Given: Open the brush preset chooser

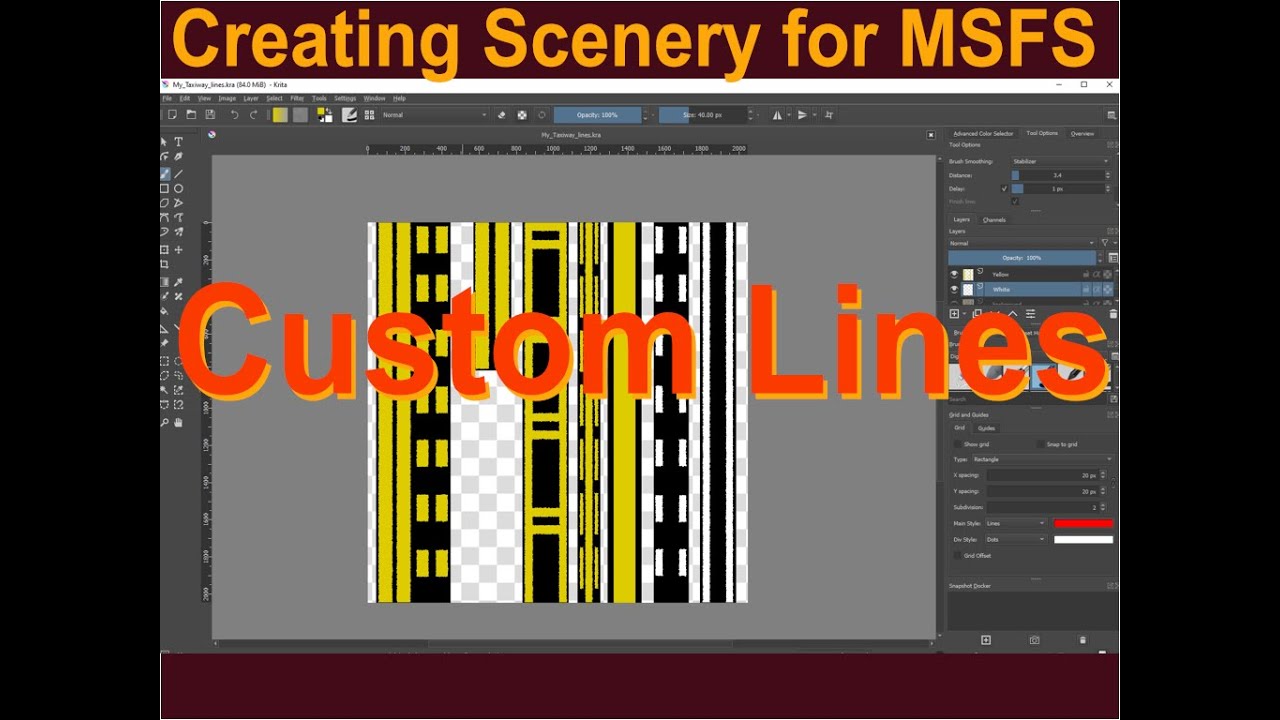Looking at the screenshot, I should (x=370, y=115).
